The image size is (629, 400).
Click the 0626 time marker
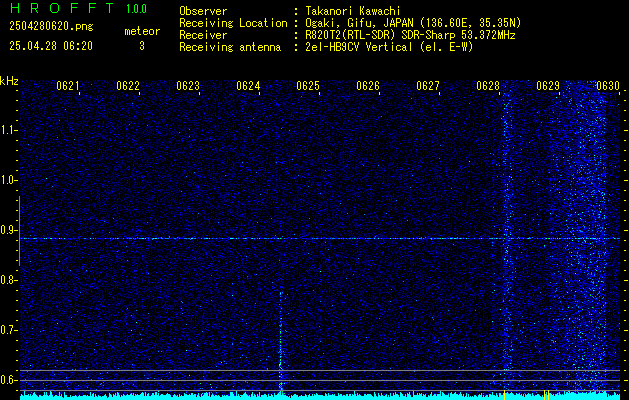click(368, 86)
